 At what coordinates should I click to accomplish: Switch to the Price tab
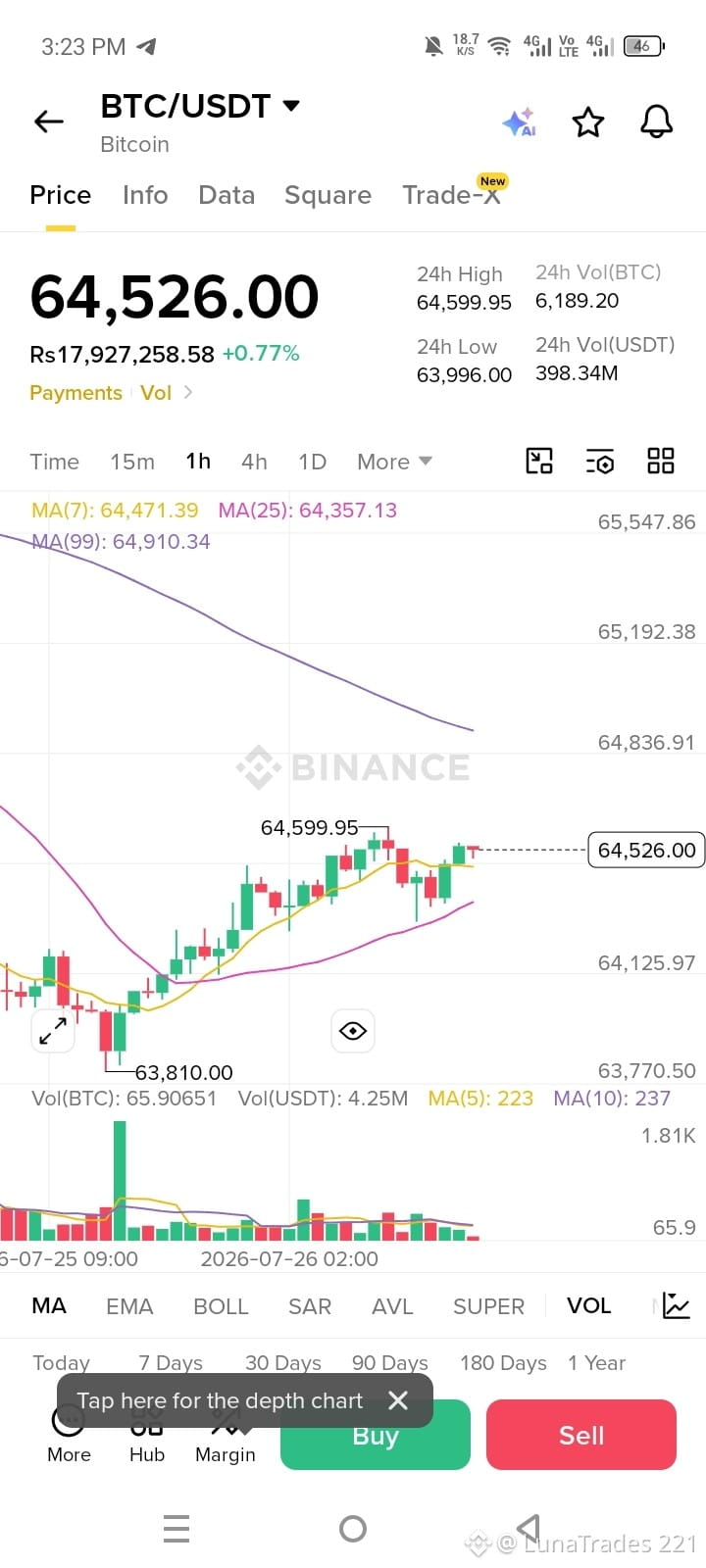pyautogui.click(x=60, y=195)
